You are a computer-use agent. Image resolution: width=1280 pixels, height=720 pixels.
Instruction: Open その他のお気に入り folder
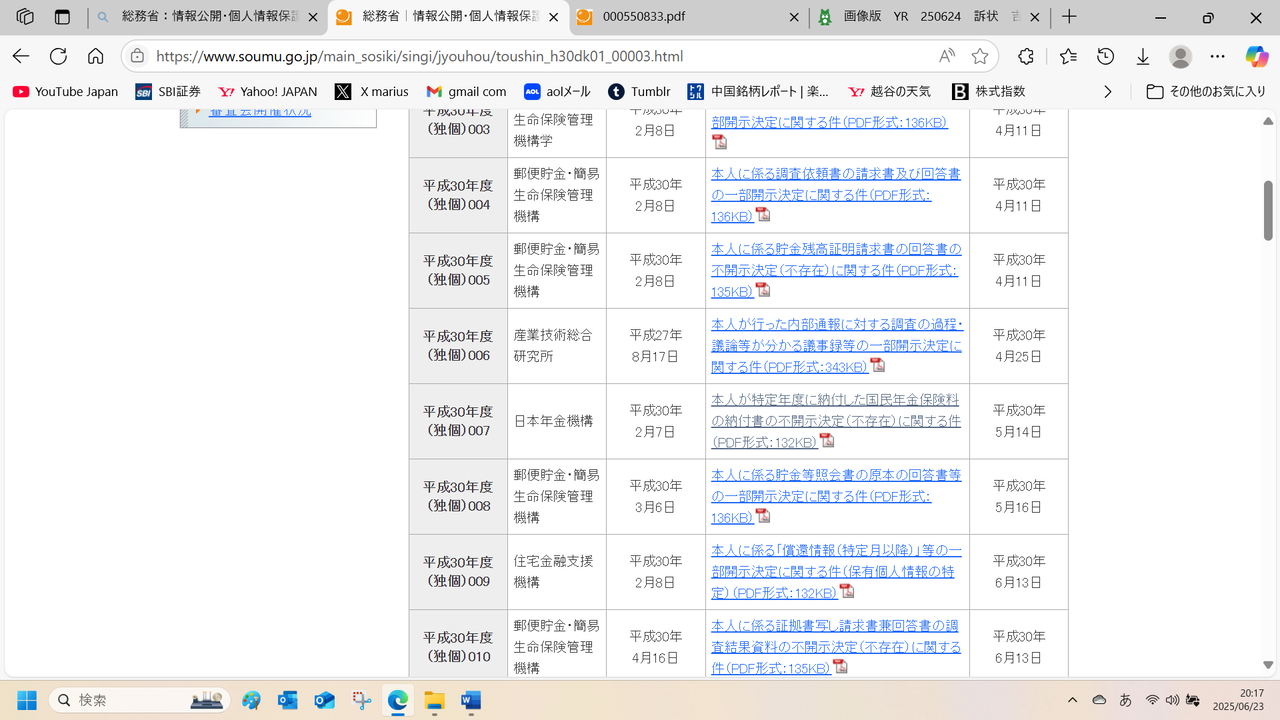coord(1205,91)
